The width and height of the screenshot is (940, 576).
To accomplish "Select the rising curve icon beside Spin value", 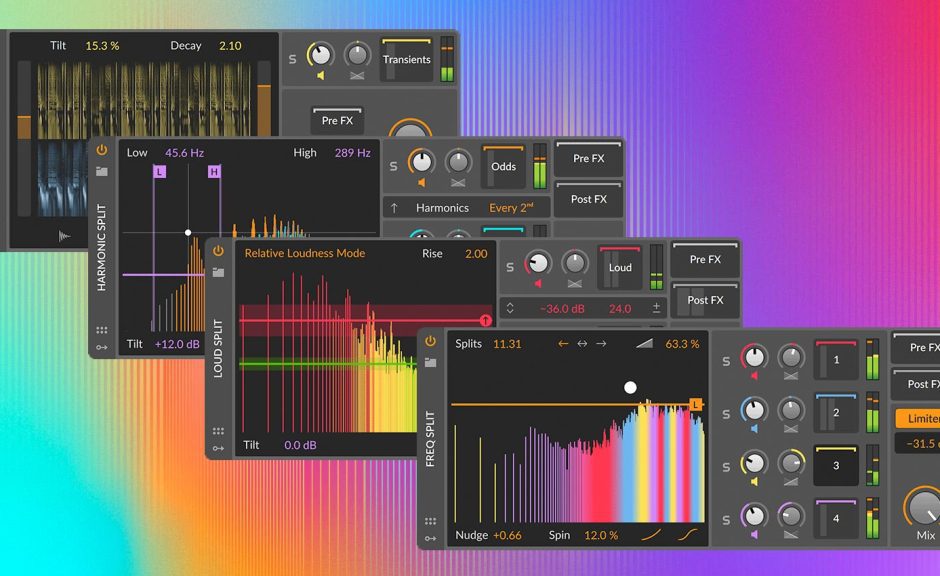I will click(x=652, y=534).
